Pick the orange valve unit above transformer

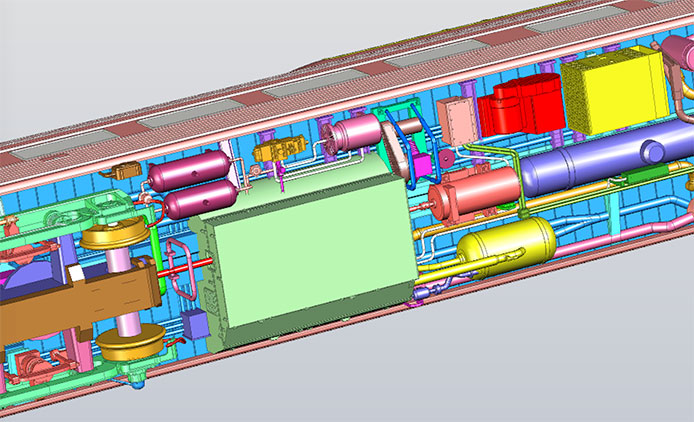pyautogui.click(x=281, y=149)
